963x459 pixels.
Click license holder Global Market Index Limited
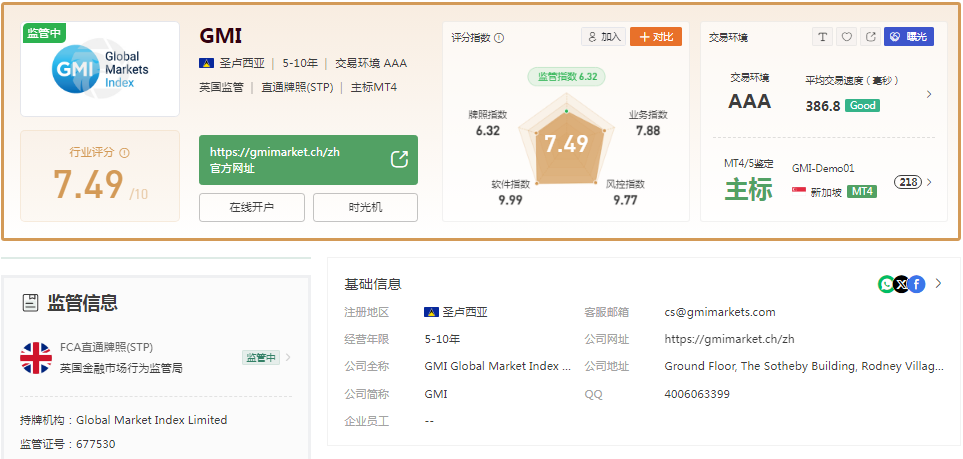coord(152,420)
